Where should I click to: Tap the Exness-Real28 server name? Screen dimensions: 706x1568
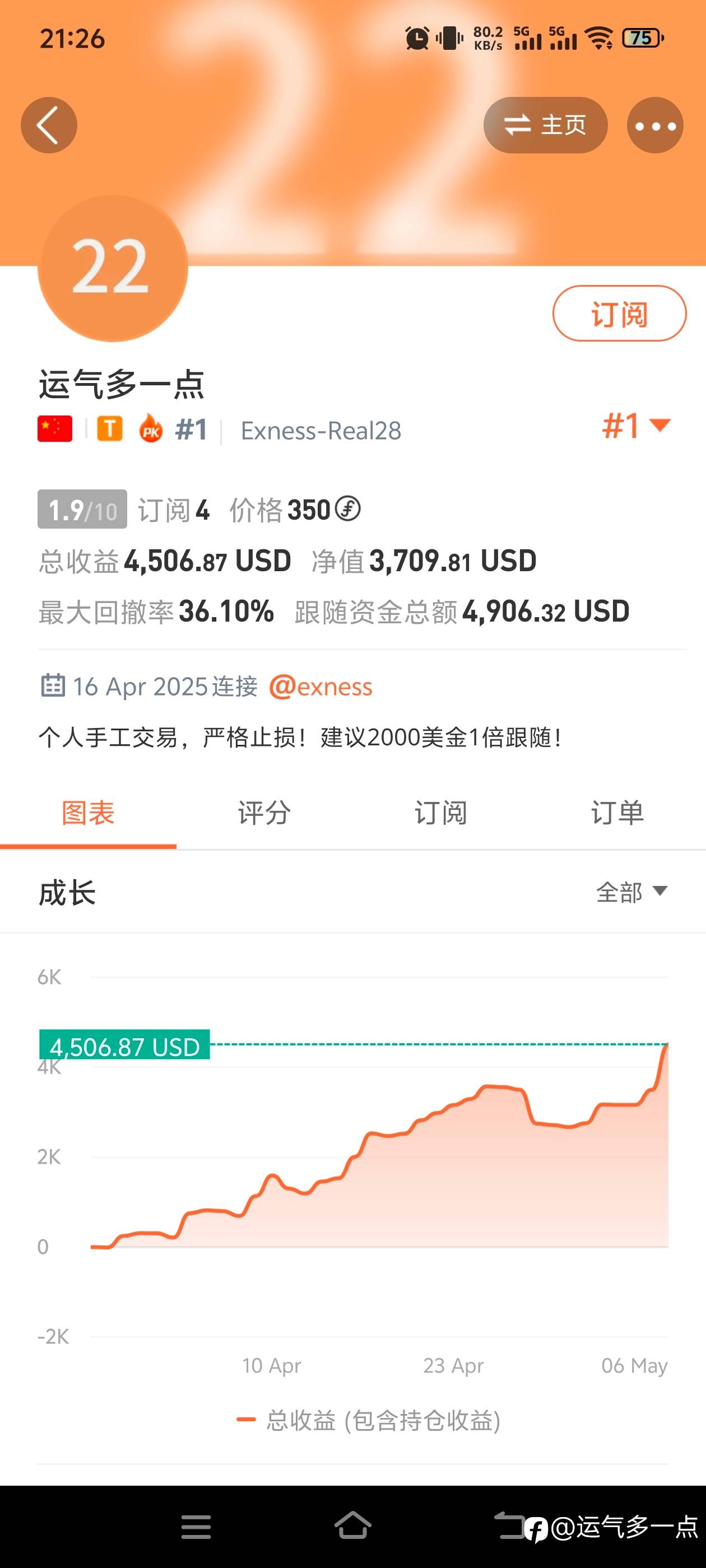tap(321, 430)
